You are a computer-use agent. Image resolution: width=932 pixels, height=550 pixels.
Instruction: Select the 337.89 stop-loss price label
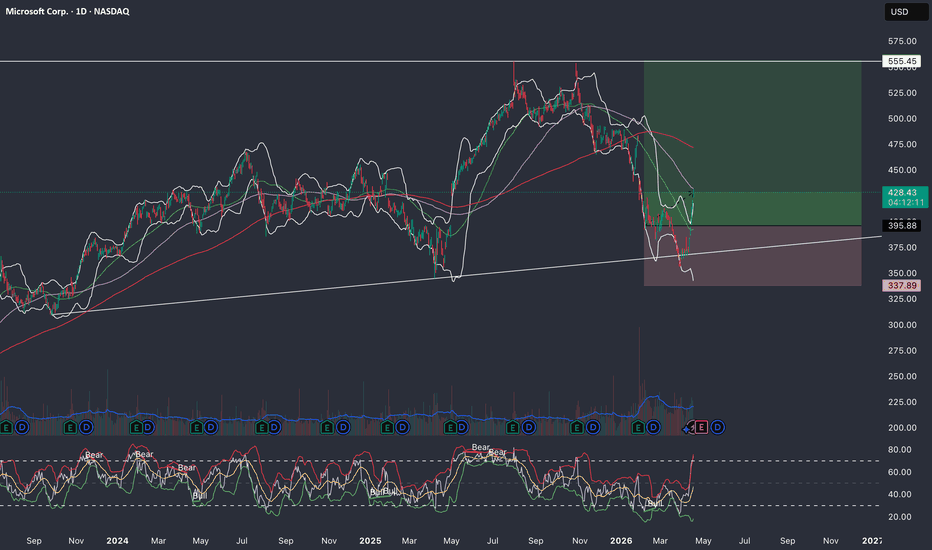[902, 286]
